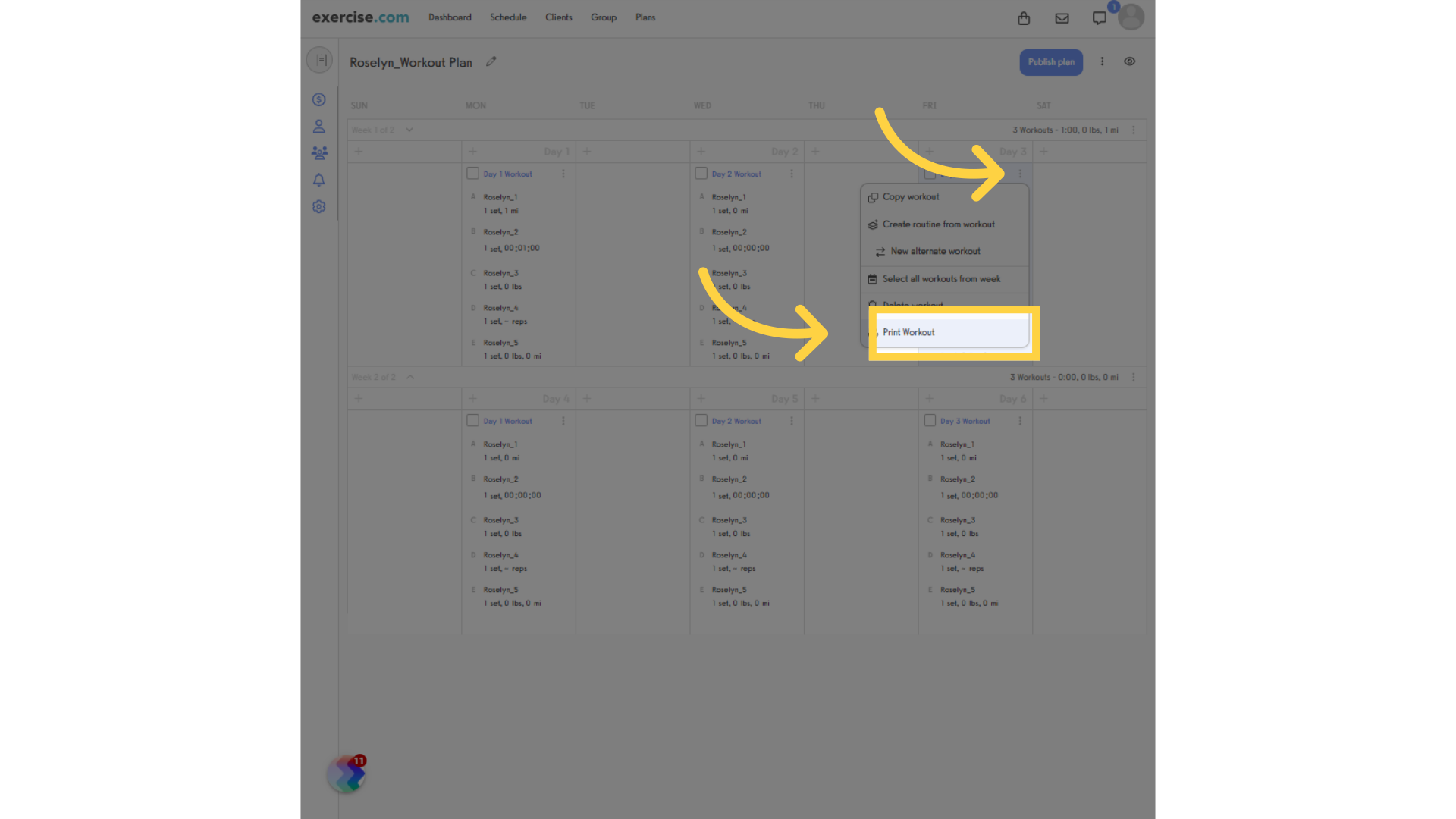The image size is (1456, 819).
Task: Click the mail envelope icon in top navigation
Action: 1062,18
